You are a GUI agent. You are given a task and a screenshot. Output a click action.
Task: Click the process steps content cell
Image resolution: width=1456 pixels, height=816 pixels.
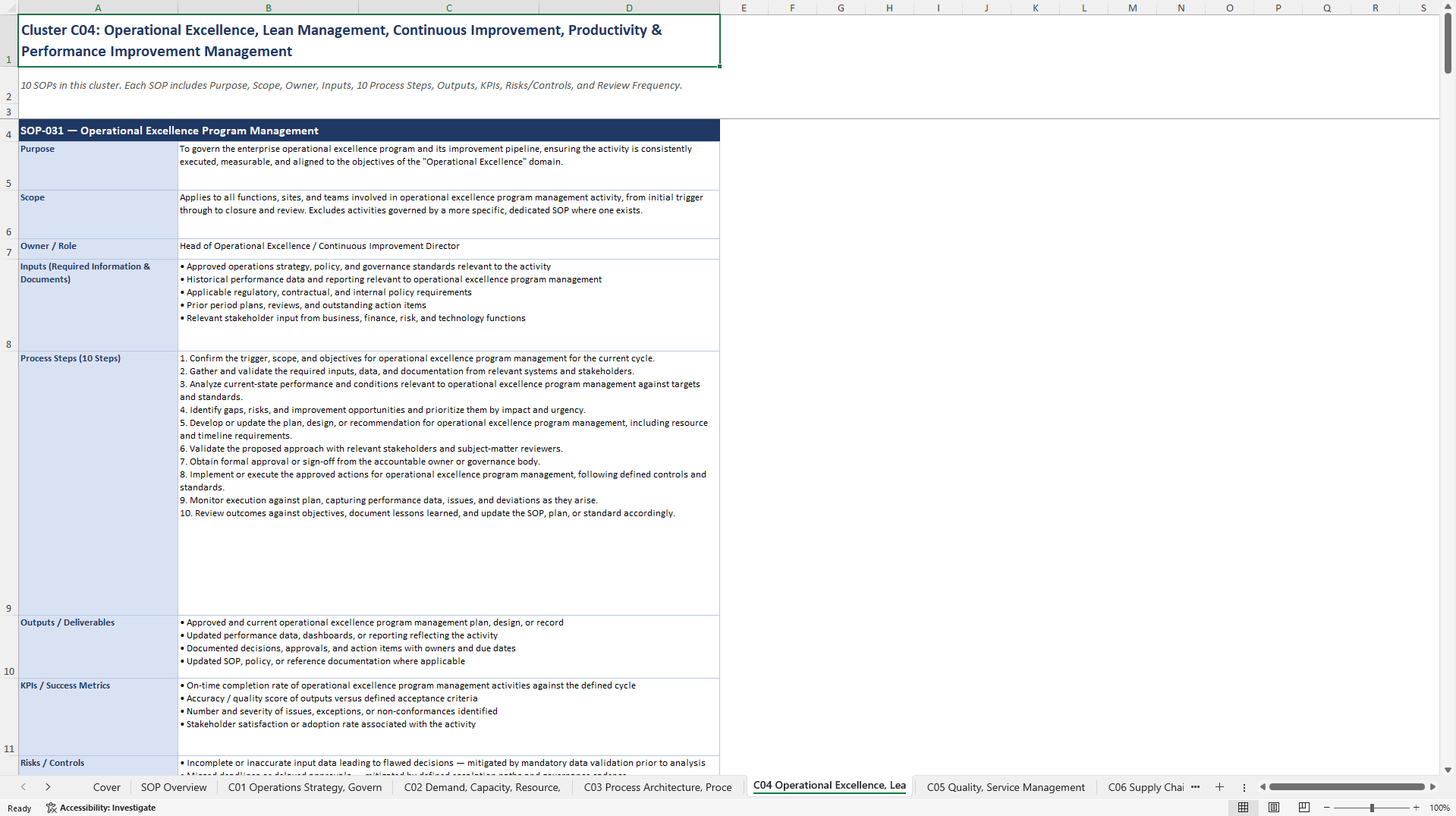[x=448, y=484]
